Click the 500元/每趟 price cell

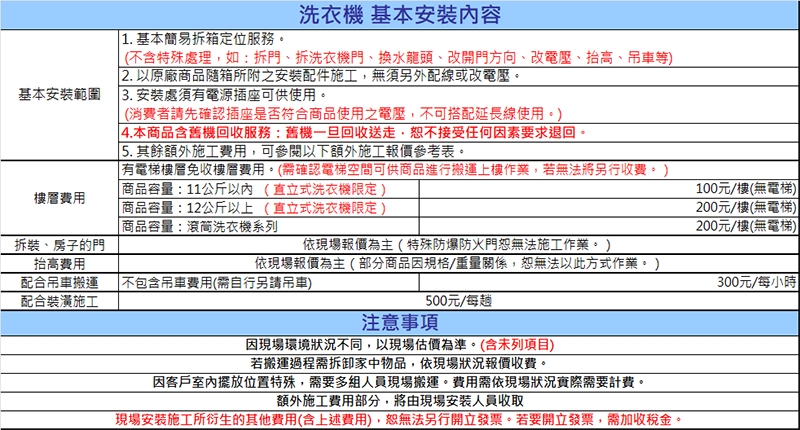coord(458,301)
